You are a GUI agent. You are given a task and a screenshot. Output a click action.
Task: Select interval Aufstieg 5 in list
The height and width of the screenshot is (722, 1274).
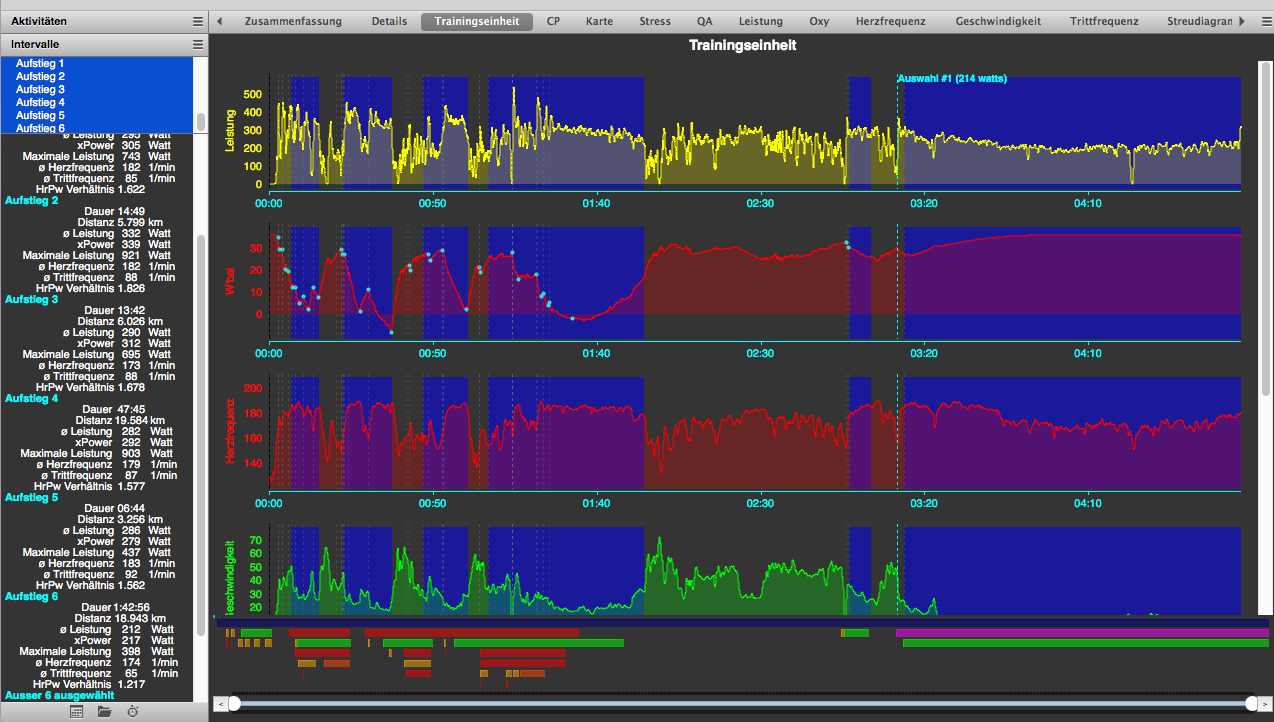click(x=98, y=115)
